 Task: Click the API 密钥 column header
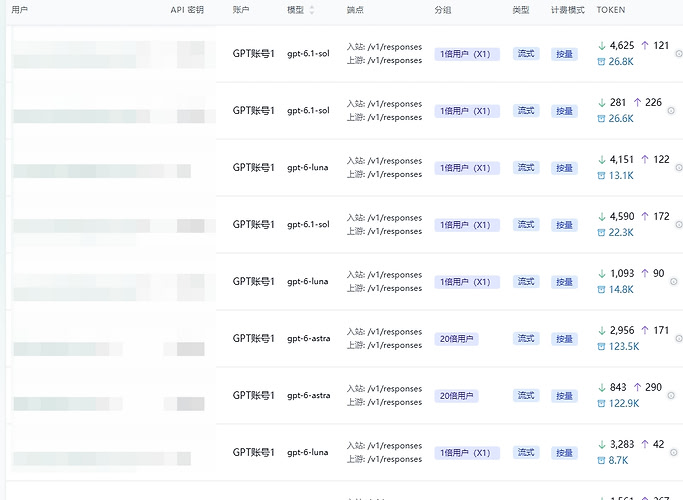[x=187, y=10]
